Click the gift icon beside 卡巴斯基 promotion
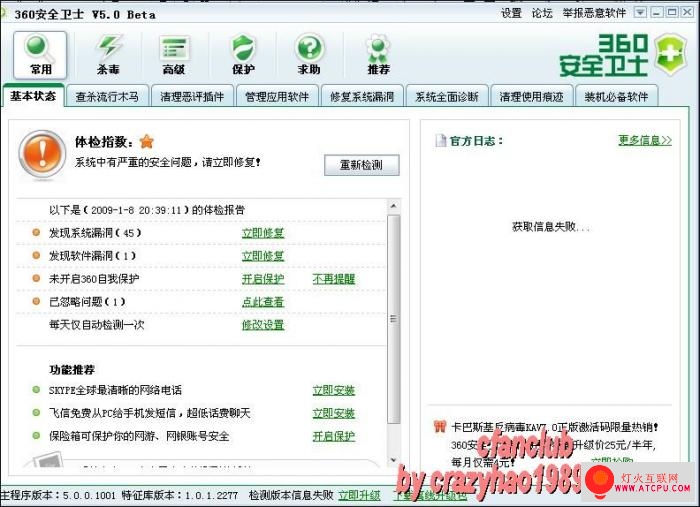The height and width of the screenshot is (507, 700). 440,427
